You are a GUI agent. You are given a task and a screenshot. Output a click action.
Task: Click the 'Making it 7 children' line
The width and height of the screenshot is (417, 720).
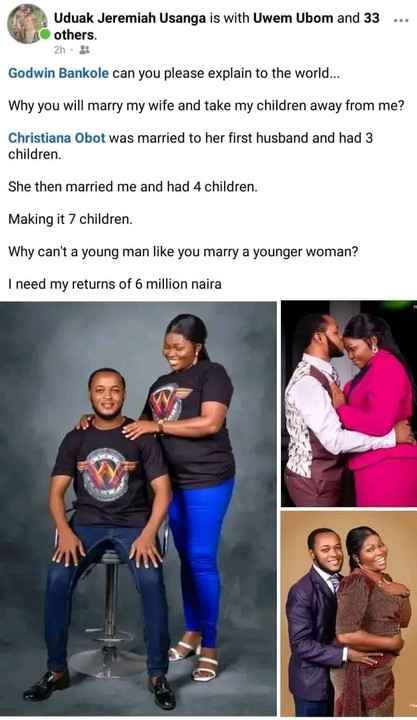[70, 219]
